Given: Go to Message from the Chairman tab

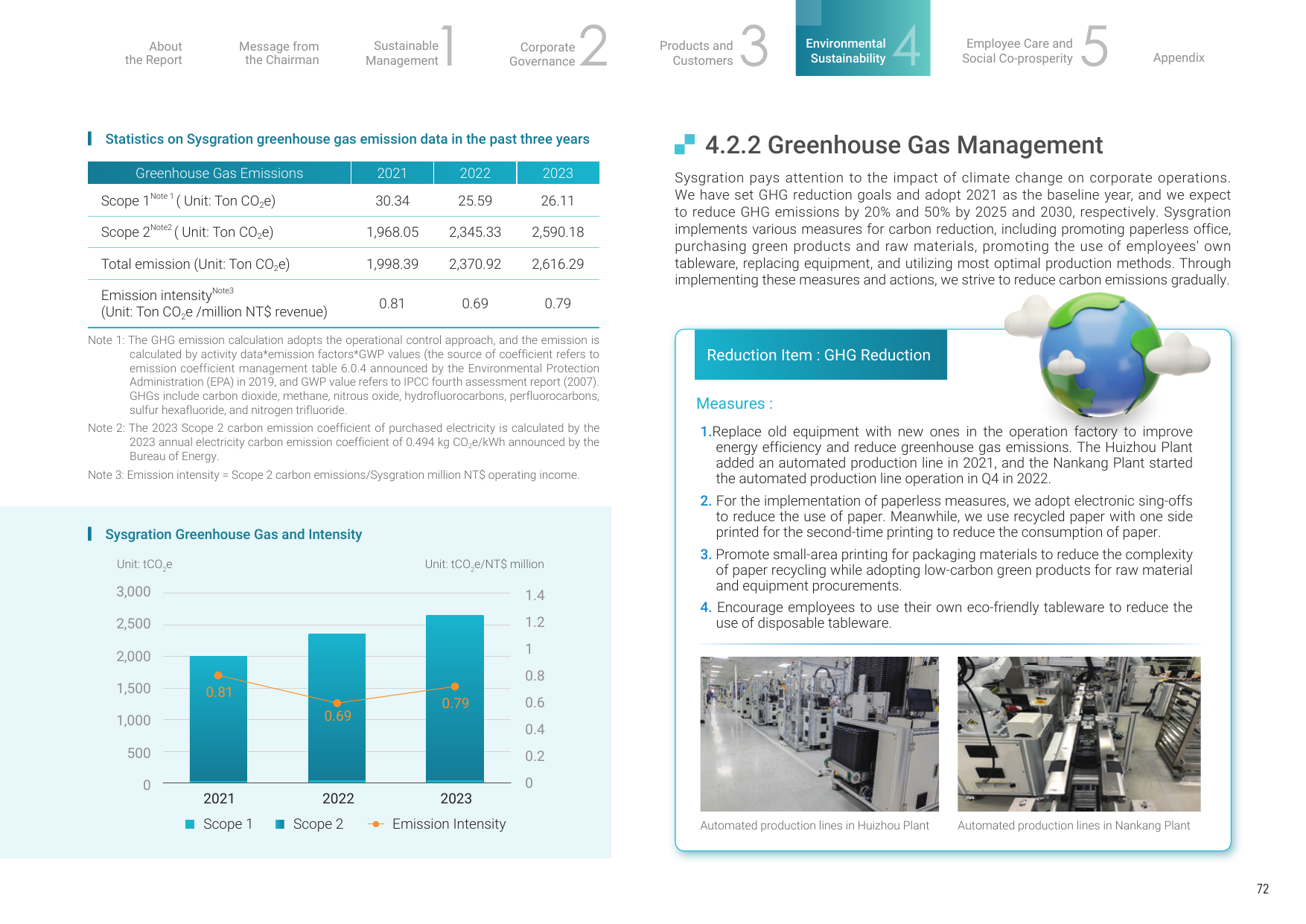Looking at the screenshot, I should click(x=279, y=53).
